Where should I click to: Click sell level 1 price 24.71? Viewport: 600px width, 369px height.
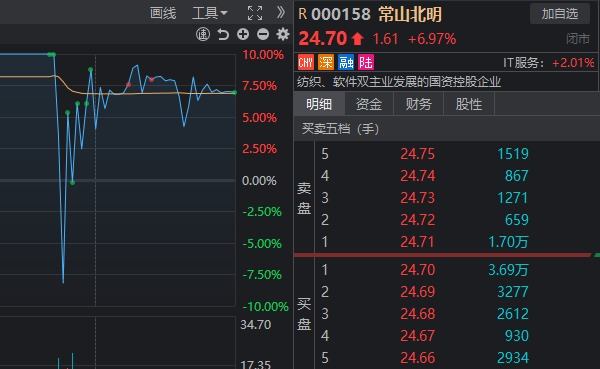417,242
